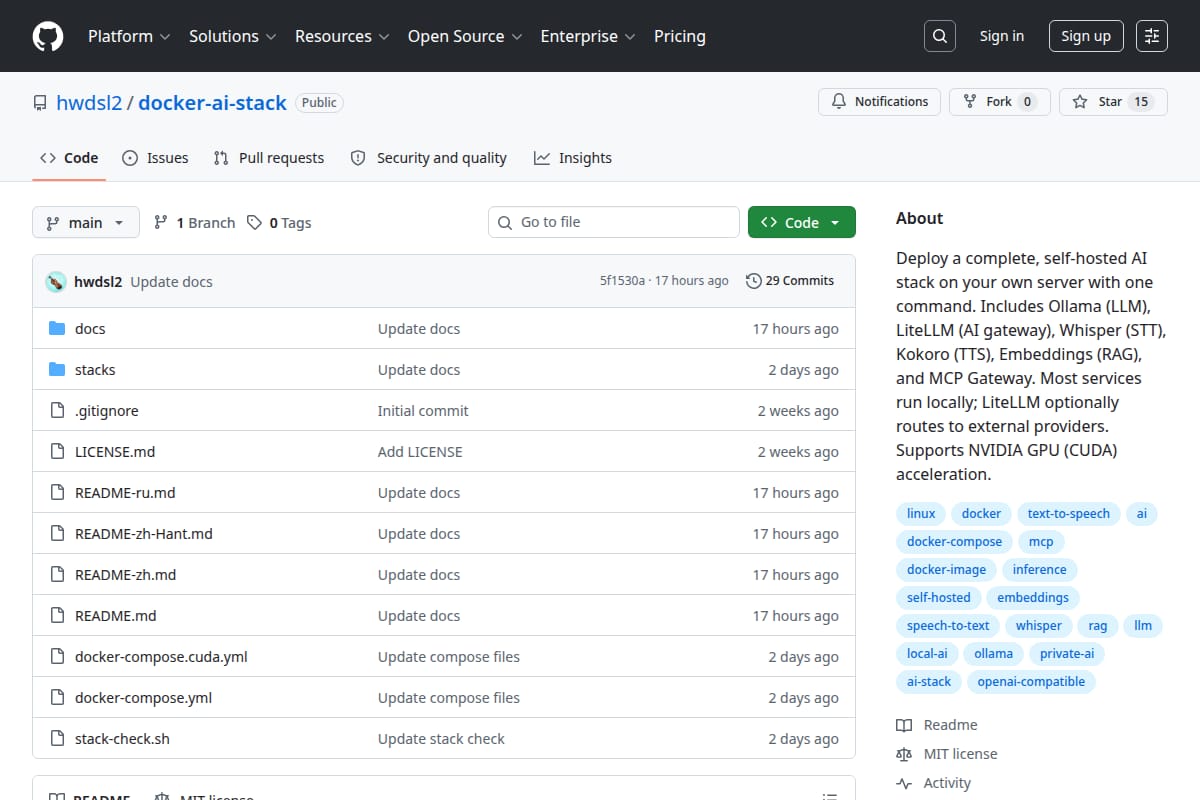Open README-ru.md file name
The image size is (1200, 800).
(x=125, y=493)
